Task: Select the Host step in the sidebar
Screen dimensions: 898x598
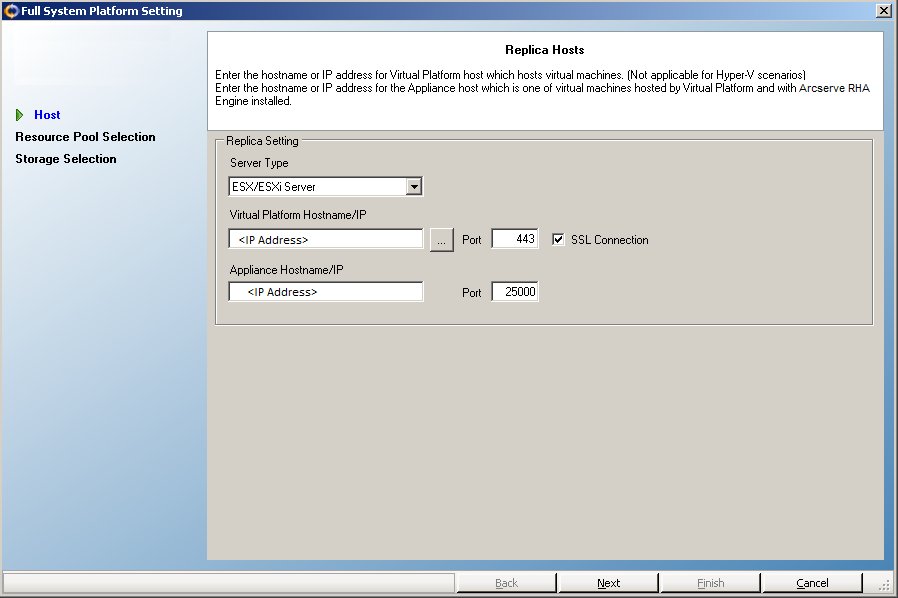Action: [x=47, y=115]
